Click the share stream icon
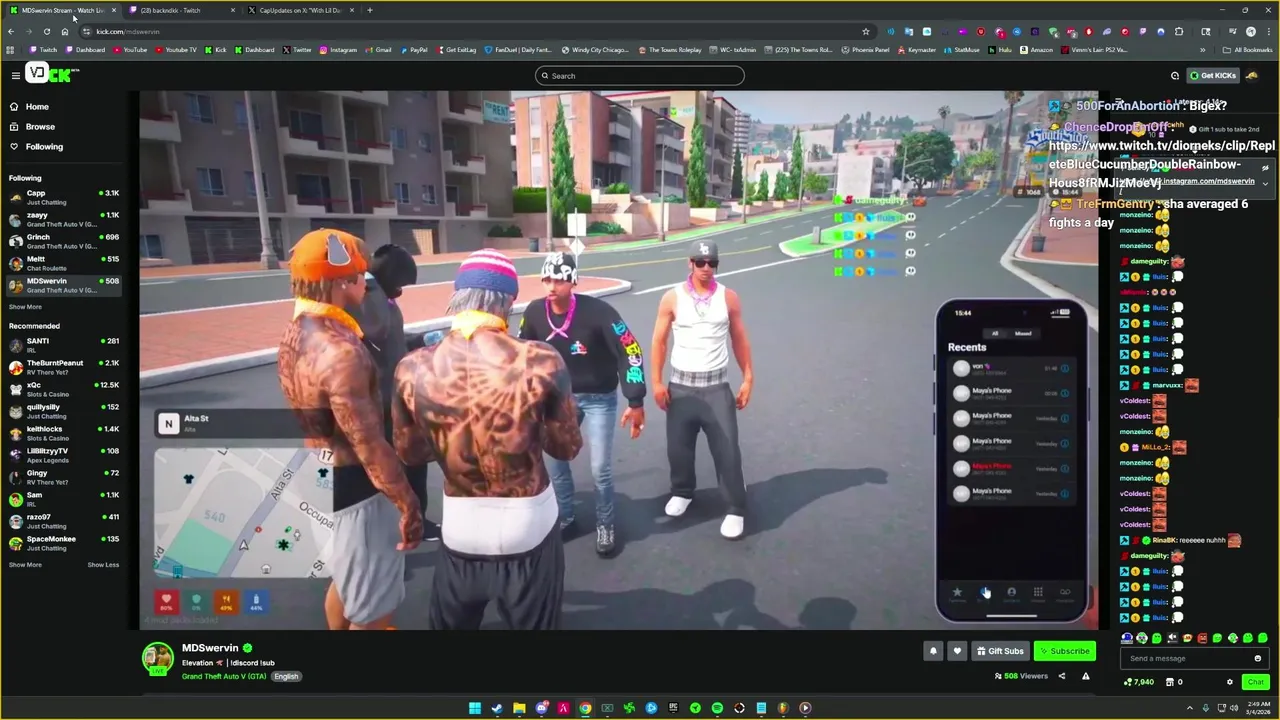Screen dimensions: 1280x720 coord(1062,676)
